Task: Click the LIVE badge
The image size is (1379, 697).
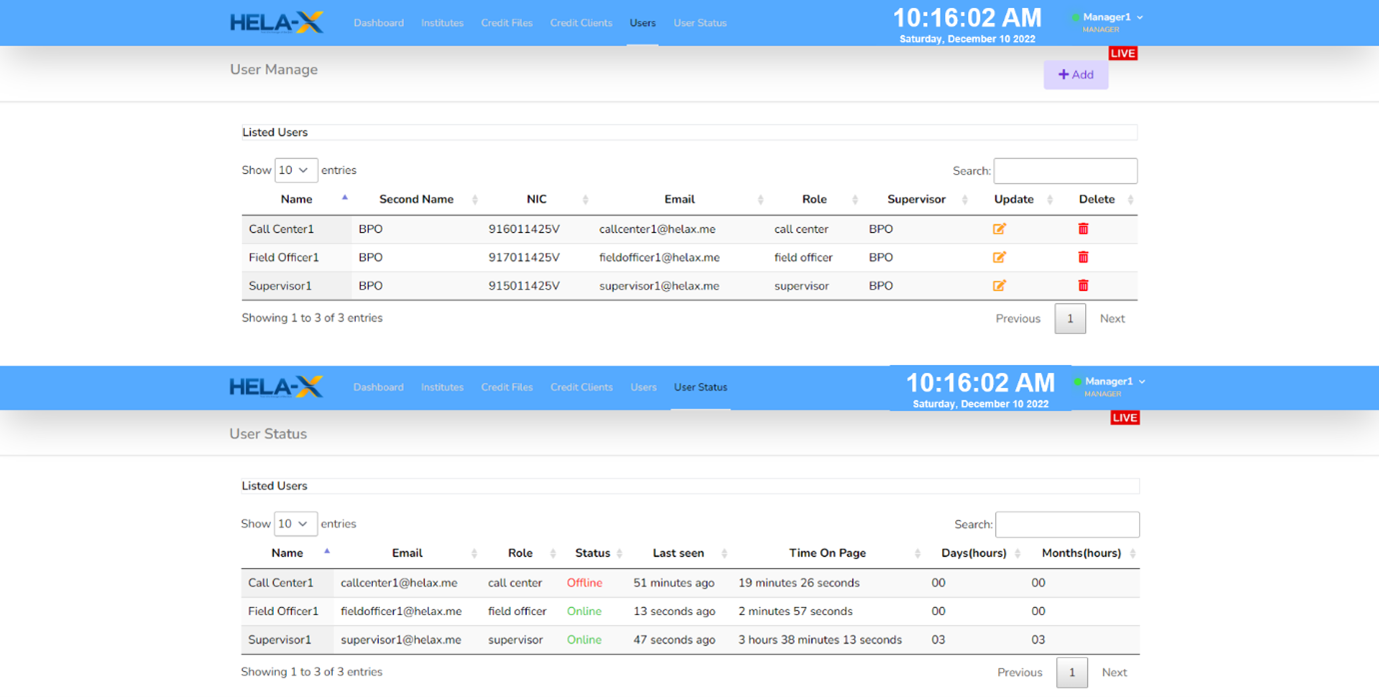Action: pyautogui.click(x=1123, y=53)
